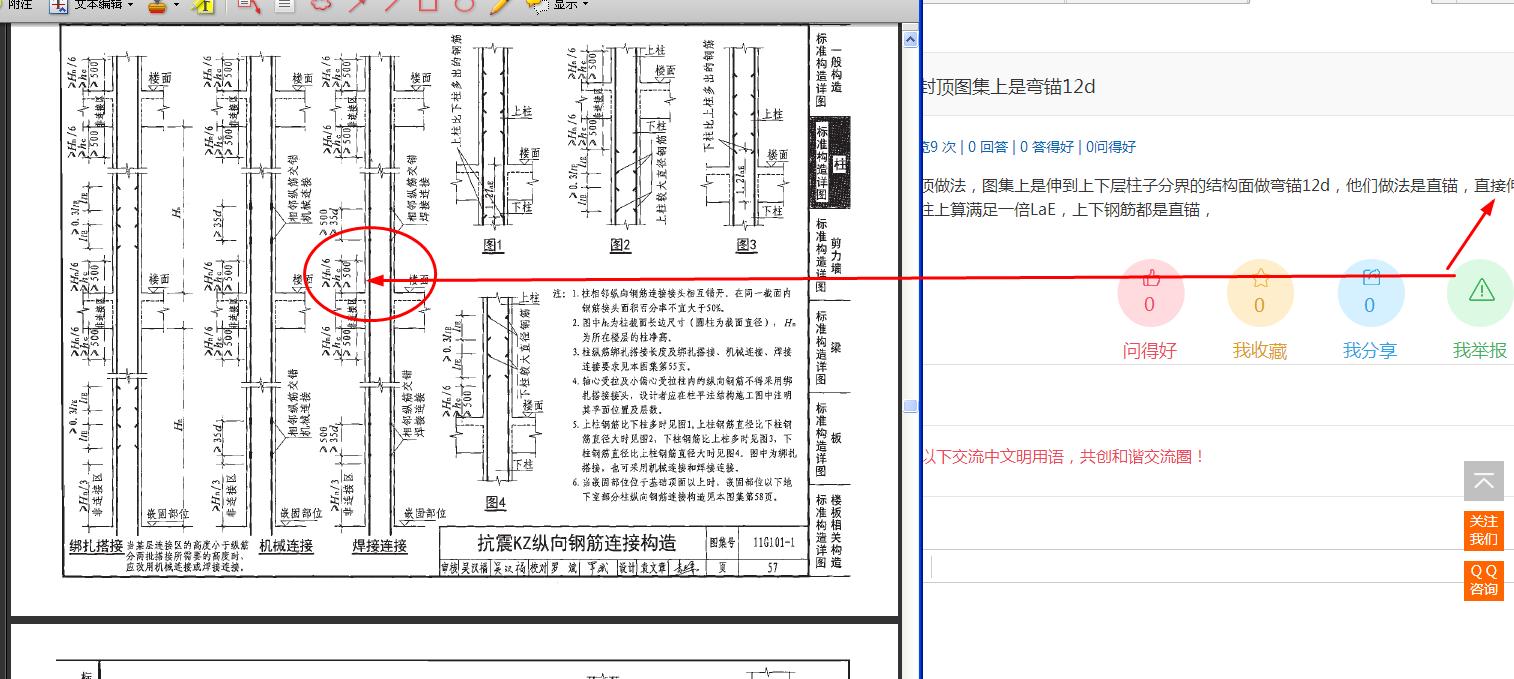Select the pencil drawing tool

499,5
